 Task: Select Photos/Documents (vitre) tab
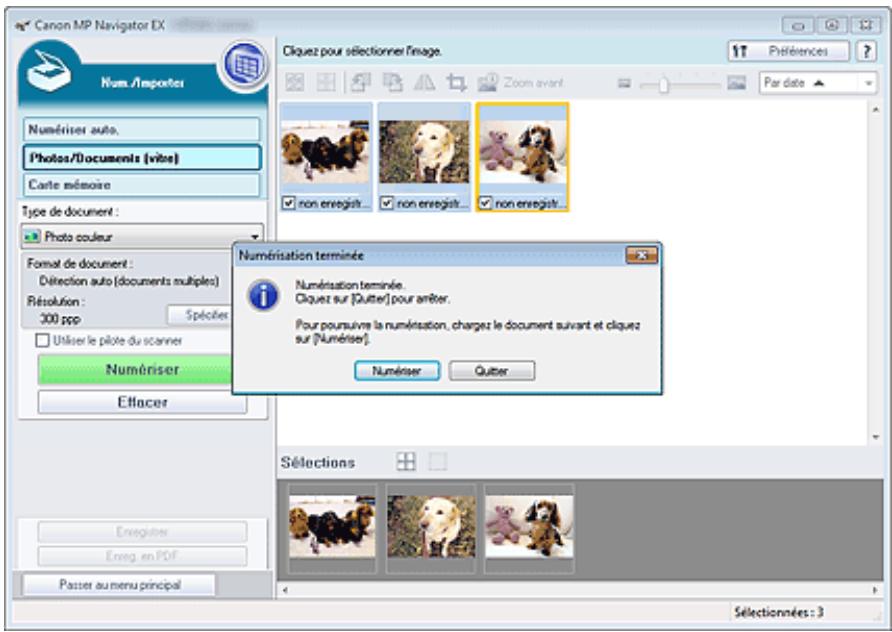point(142,158)
